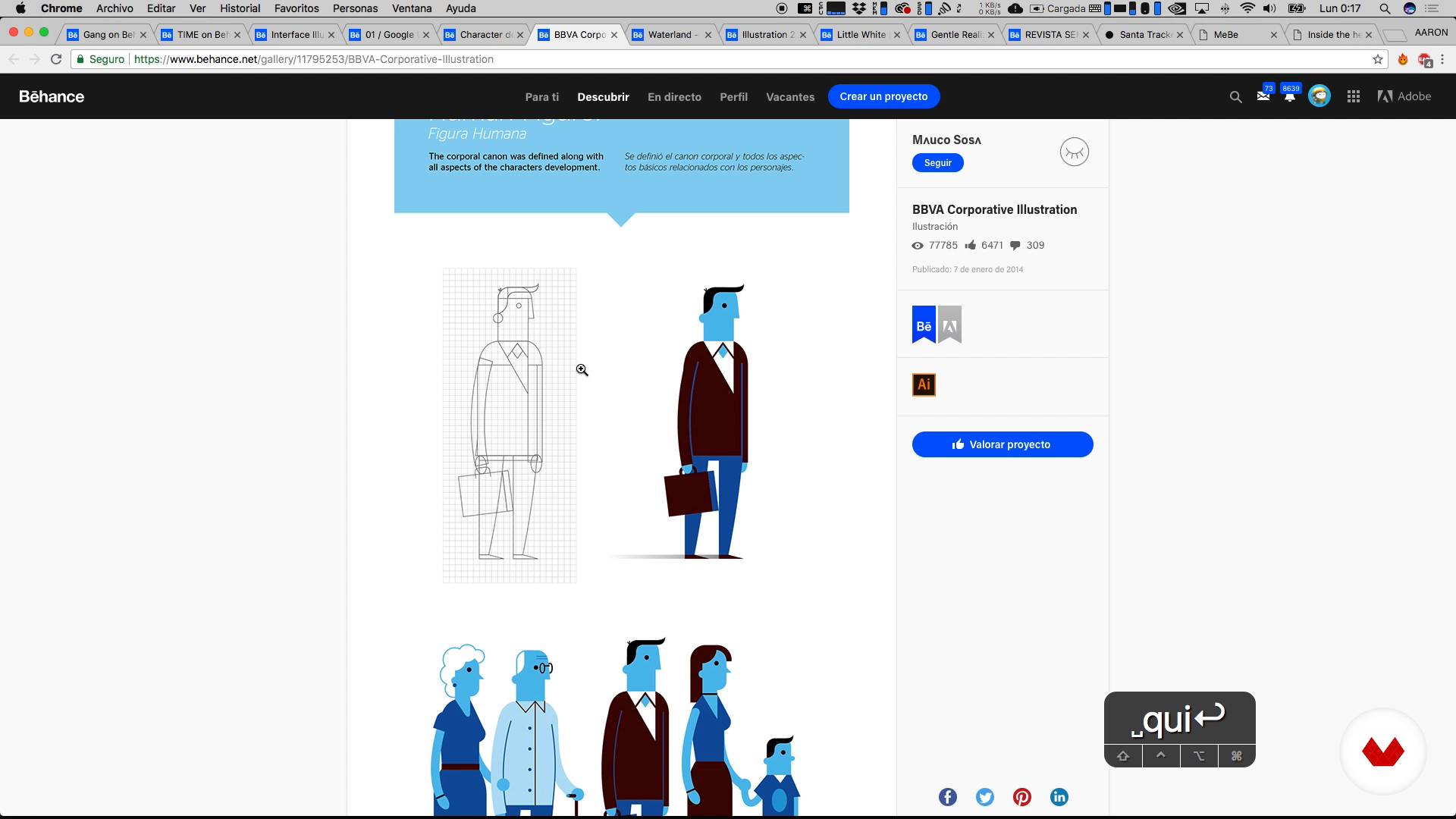
Task: Open the Dropbox menu bar icon
Action: (x=858, y=8)
